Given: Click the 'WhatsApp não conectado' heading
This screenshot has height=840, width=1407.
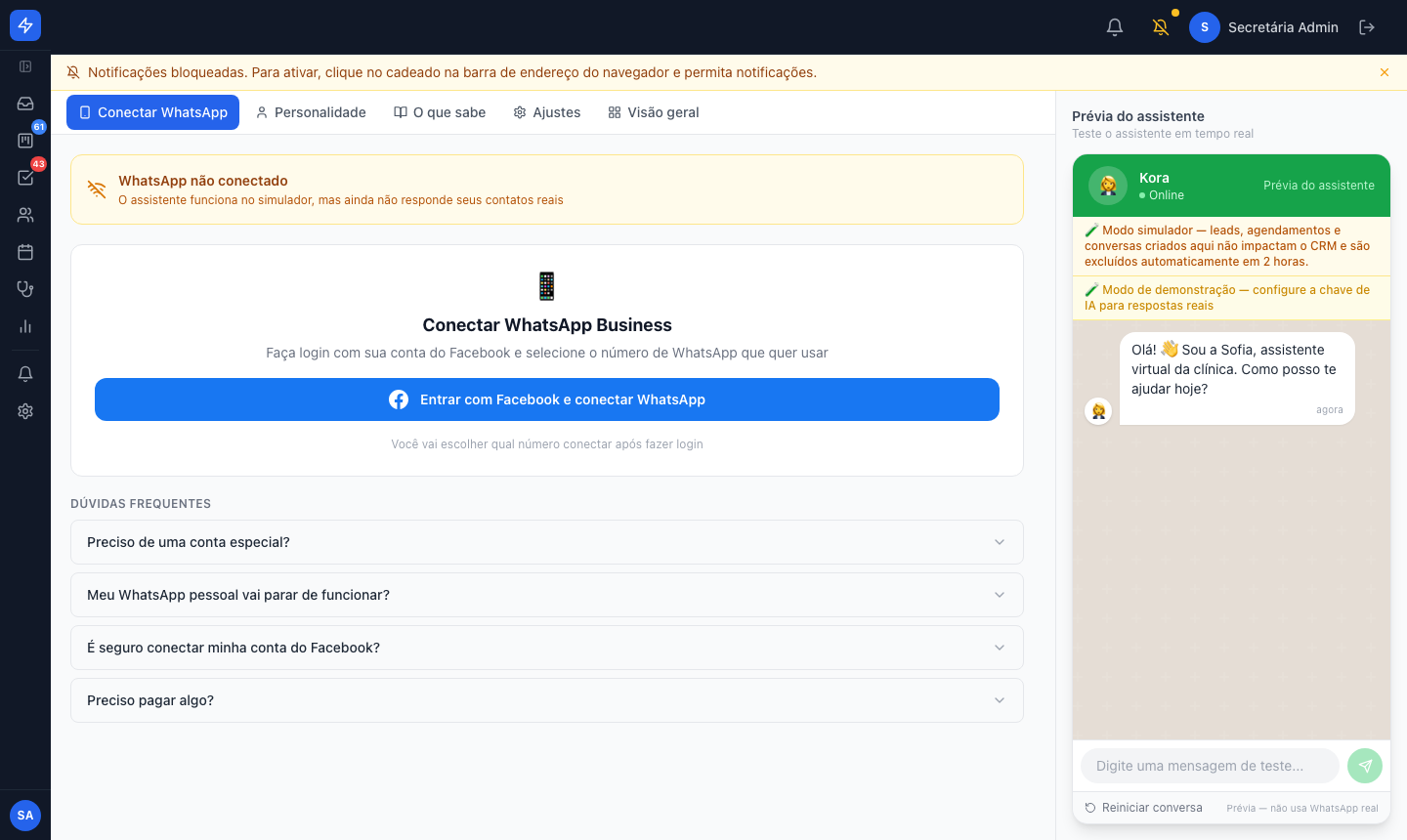Looking at the screenshot, I should click(x=203, y=181).
